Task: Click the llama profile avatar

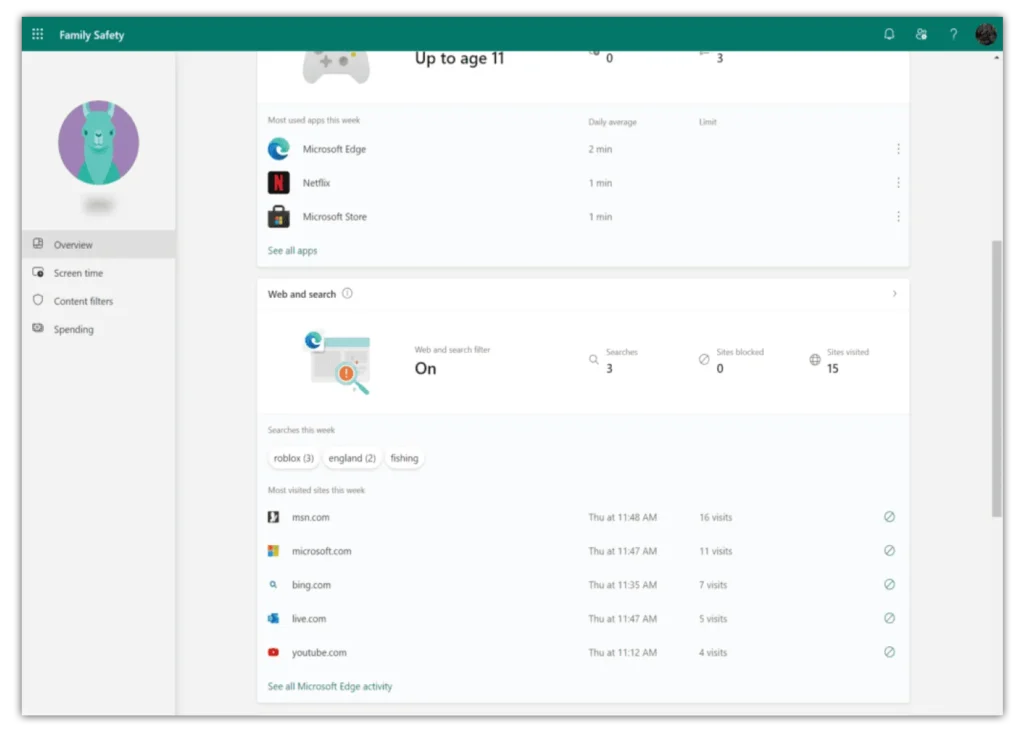Action: 99,142
